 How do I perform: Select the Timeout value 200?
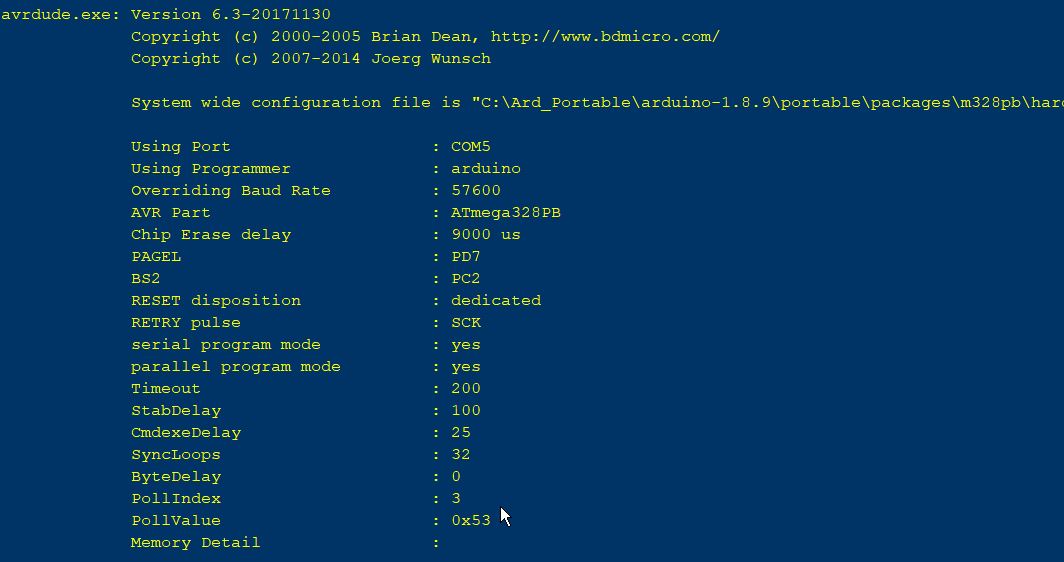tap(466, 389)
